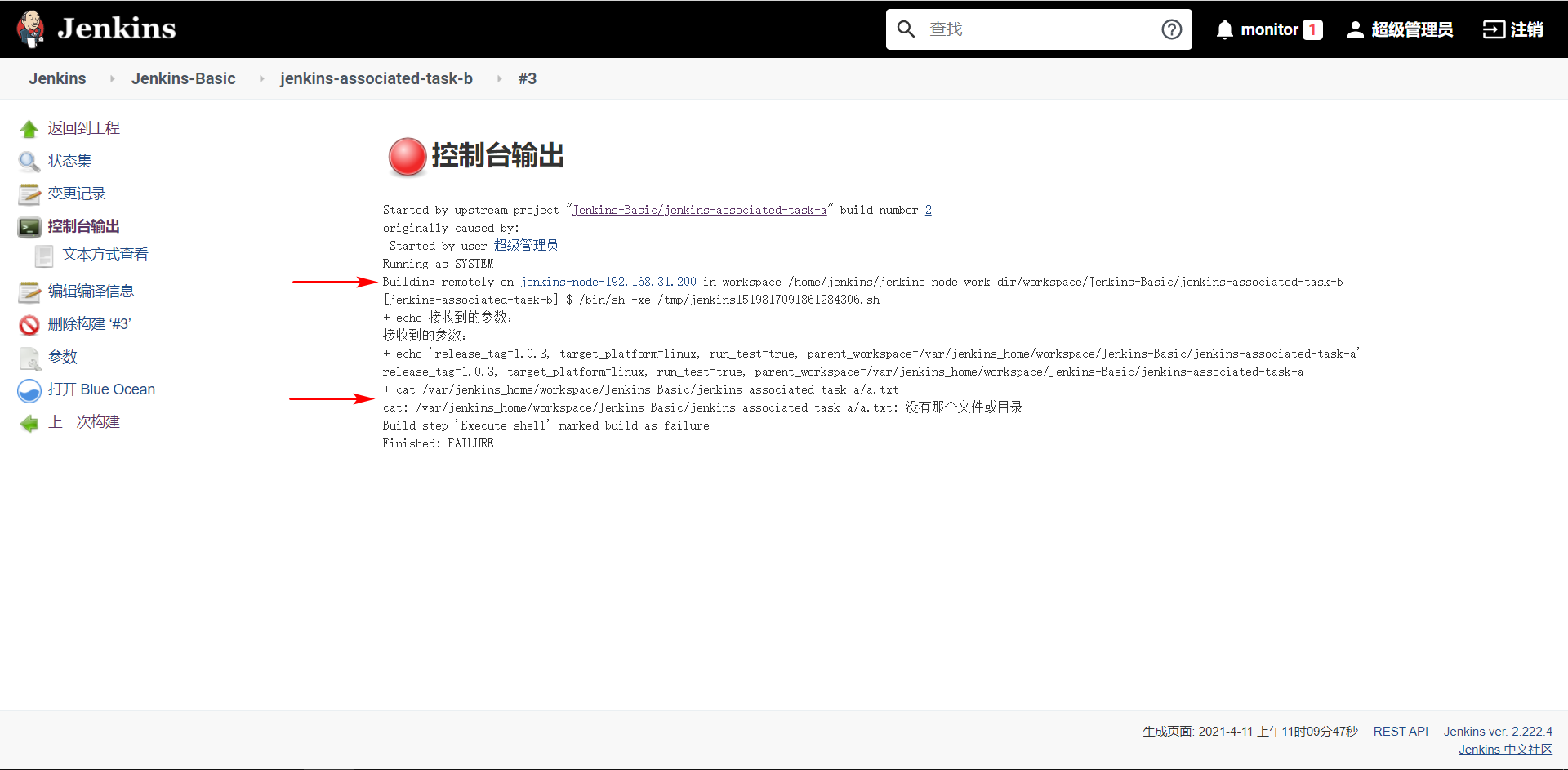The width and height of the screenshot is (1568, 770).
Task: Switch to 文本方式查看 plain text view
Action: click(104, 255)
